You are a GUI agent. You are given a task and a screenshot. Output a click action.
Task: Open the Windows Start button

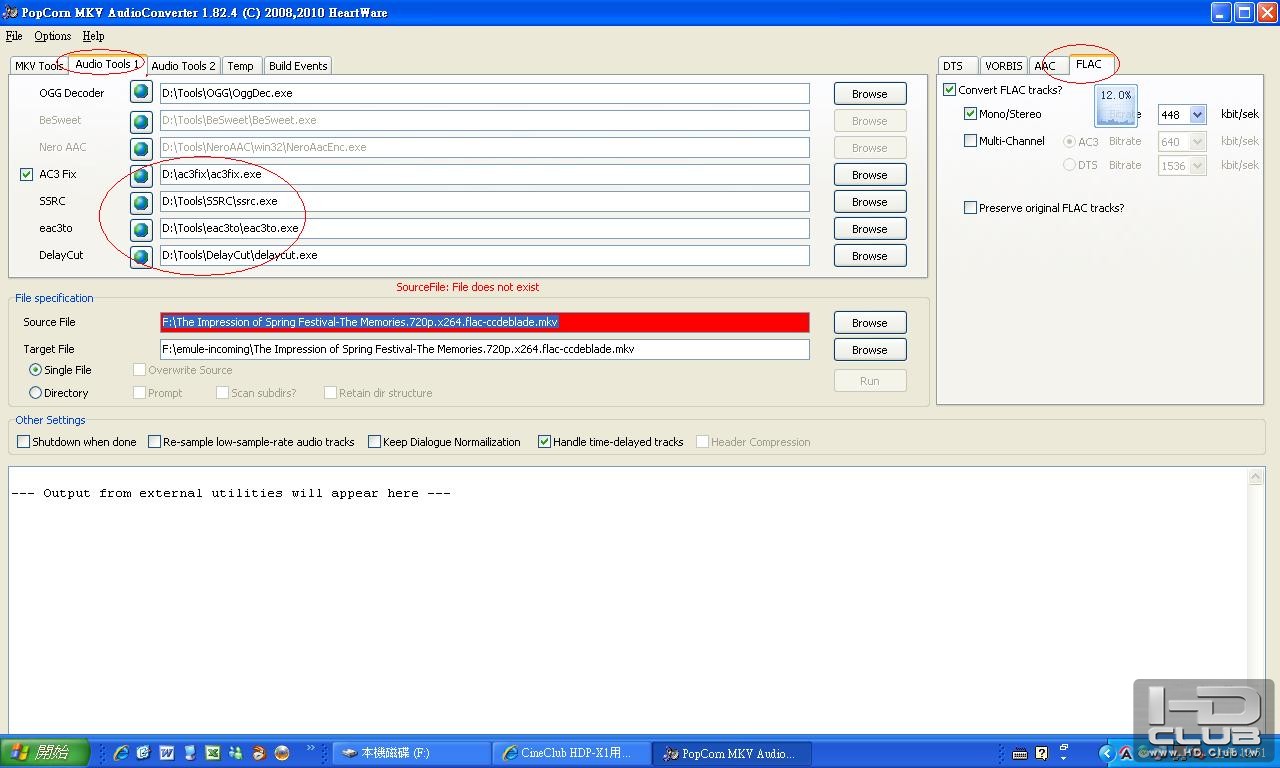45,752
